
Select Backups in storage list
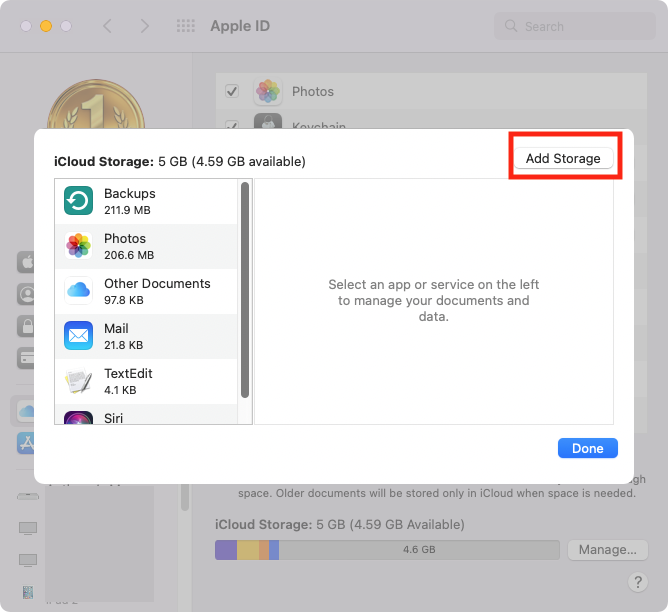pyautogui.click(x=146, y=201)
